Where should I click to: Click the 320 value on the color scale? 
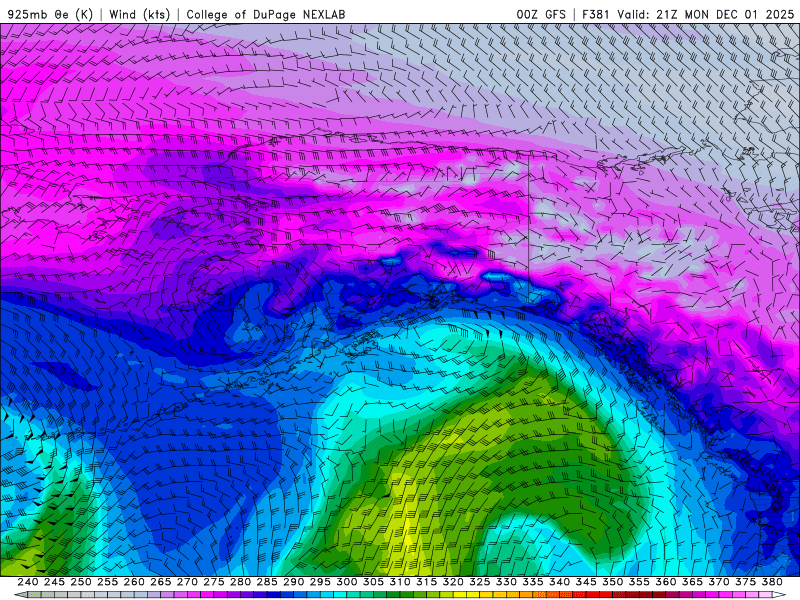click(x=453, y=582)
